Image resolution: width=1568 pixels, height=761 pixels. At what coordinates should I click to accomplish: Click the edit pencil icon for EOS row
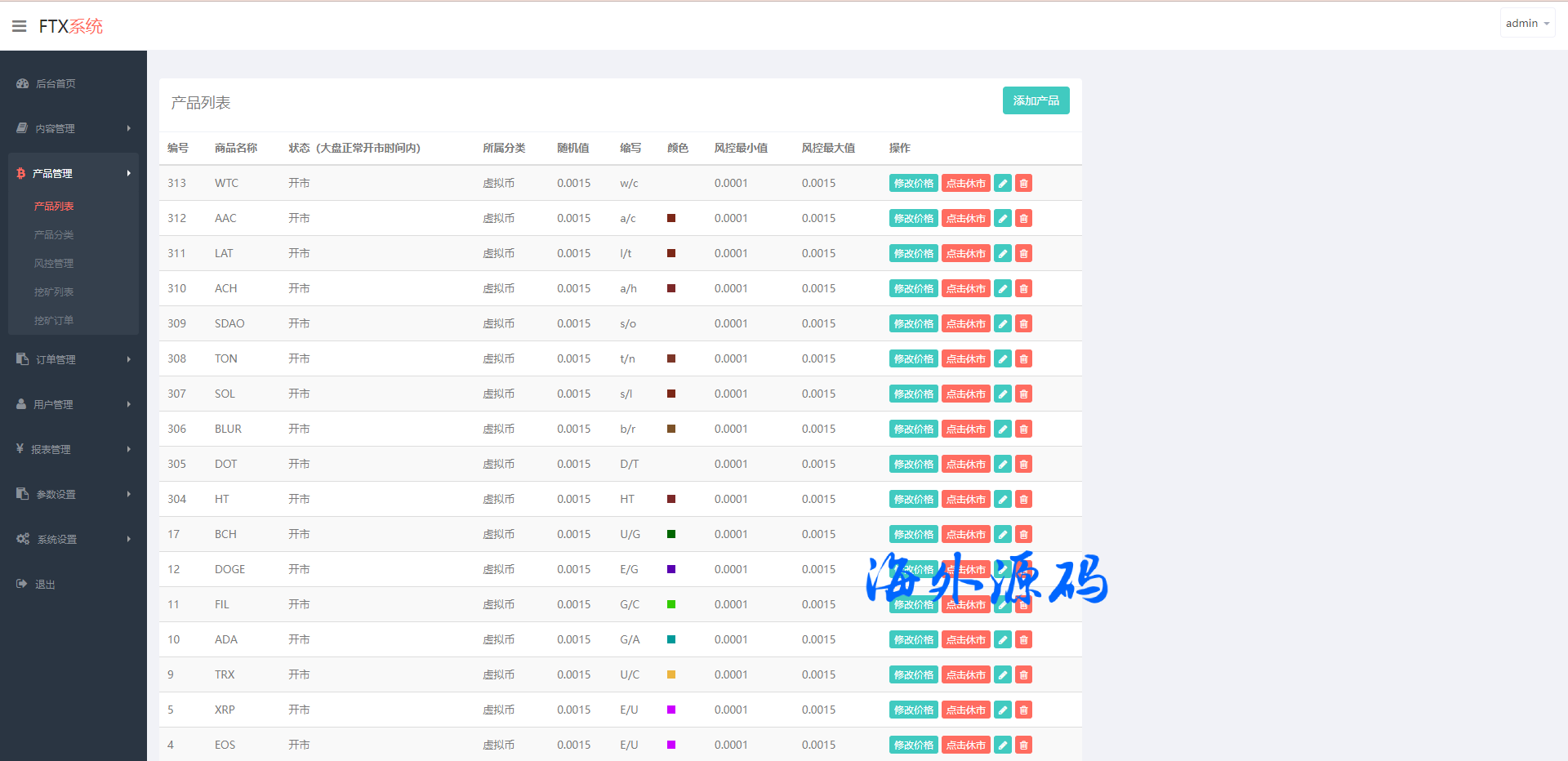pos(1003,745)
